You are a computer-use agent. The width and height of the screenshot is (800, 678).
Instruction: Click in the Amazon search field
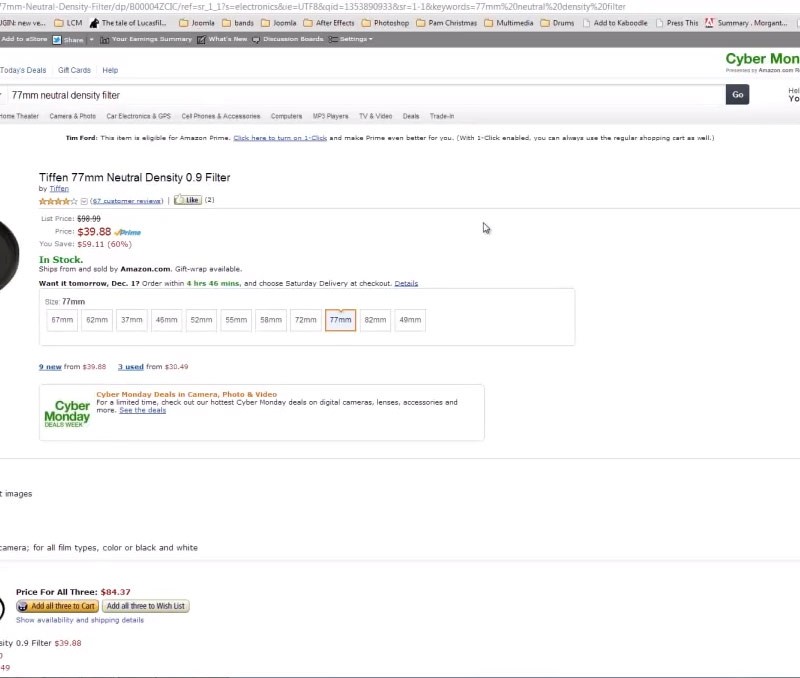tap(360, 95)
